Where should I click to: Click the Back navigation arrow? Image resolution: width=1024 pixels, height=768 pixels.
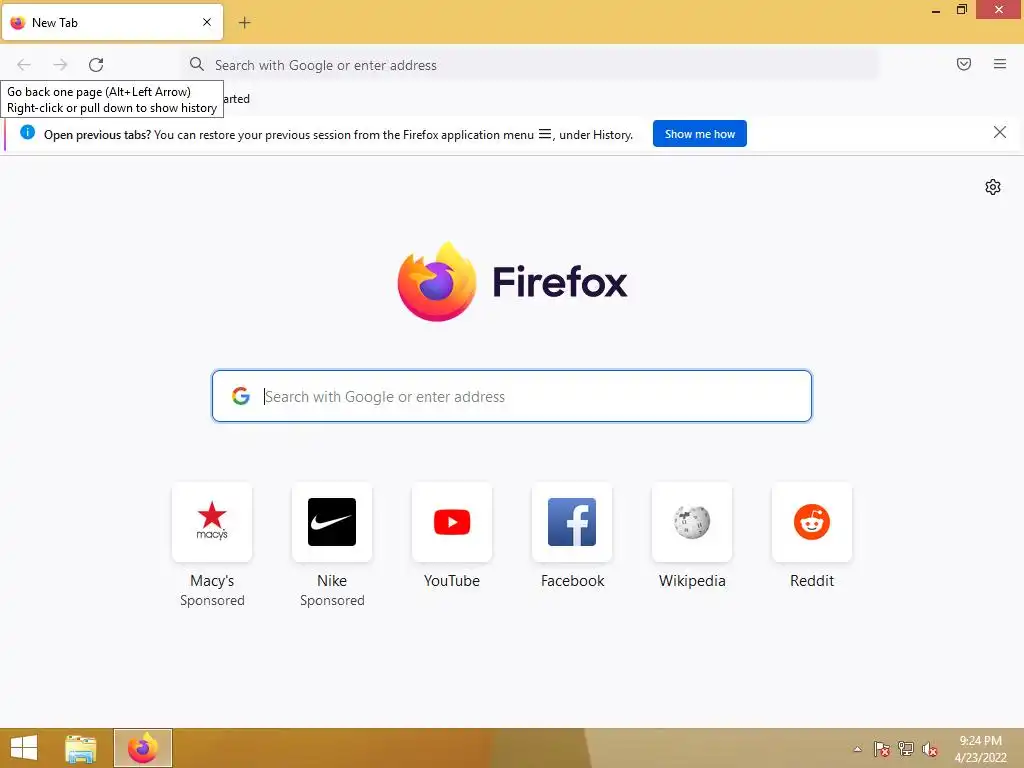pos(24,65)
